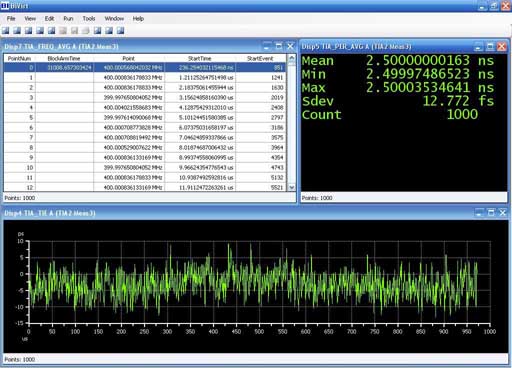Click the third blue toolbar icon
The height and width of the screenshot is (368, 512).
click(29, 31)
